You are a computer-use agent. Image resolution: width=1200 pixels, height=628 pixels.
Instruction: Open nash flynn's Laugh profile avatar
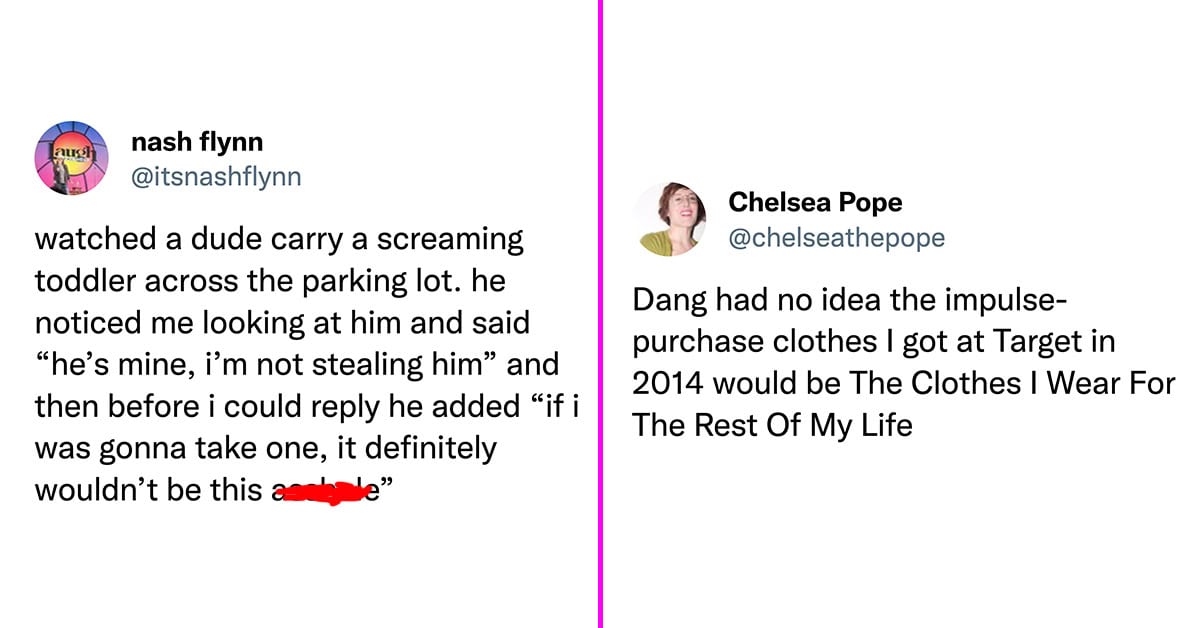pos(71,157)
